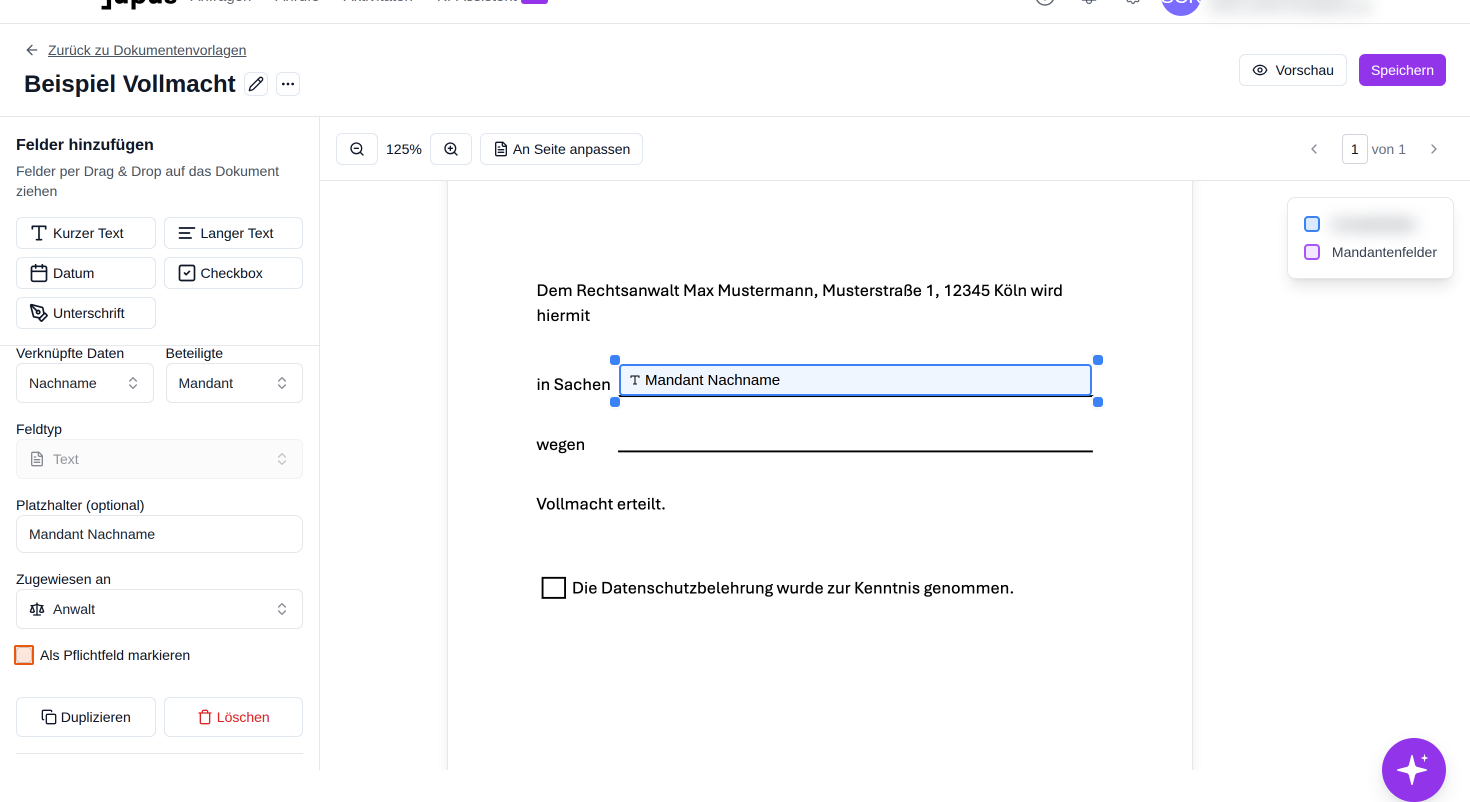Click the Felder hinzufügen heading

(85, 145)
